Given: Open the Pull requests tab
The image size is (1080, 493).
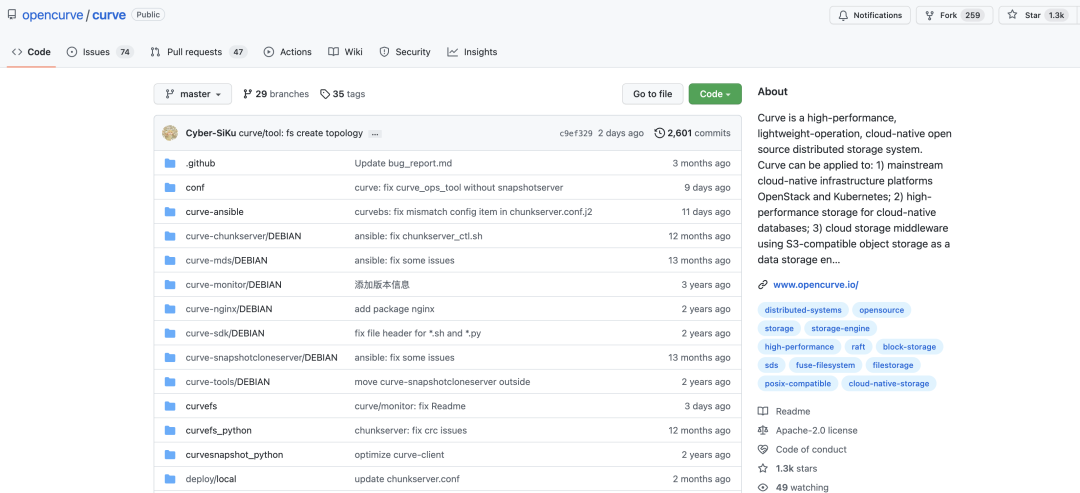Looking at the screenshot, I should [x=198, y=52].
